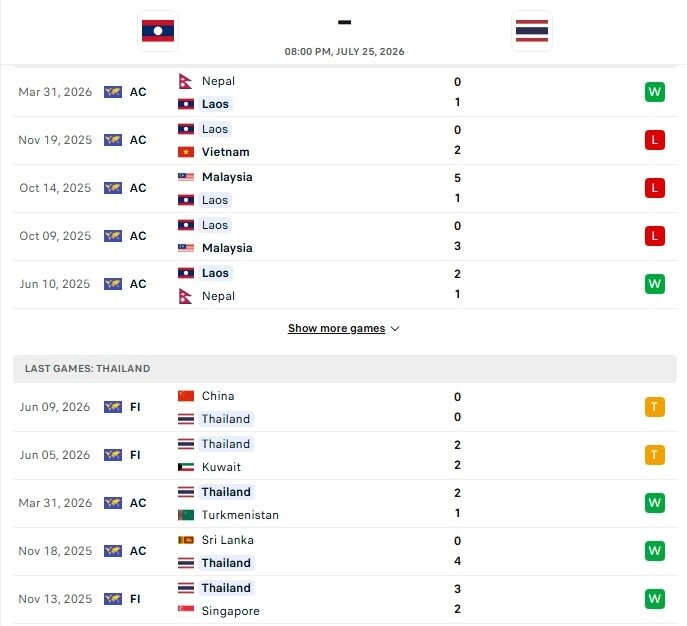Open the Laos team flag in header
Image resolution: width=687 pixels, height=626 pixels.
point(158,31)
